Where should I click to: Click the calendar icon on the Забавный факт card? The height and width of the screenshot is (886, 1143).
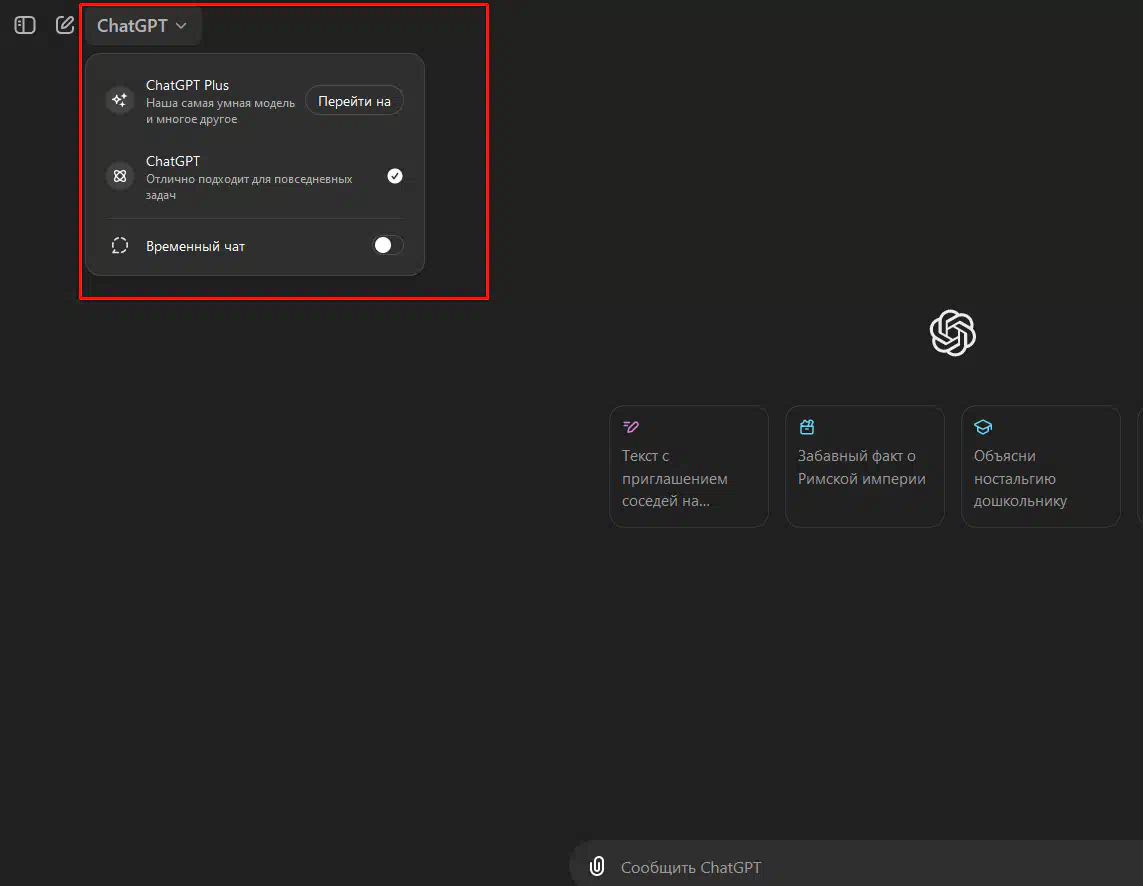coord(806,427)
